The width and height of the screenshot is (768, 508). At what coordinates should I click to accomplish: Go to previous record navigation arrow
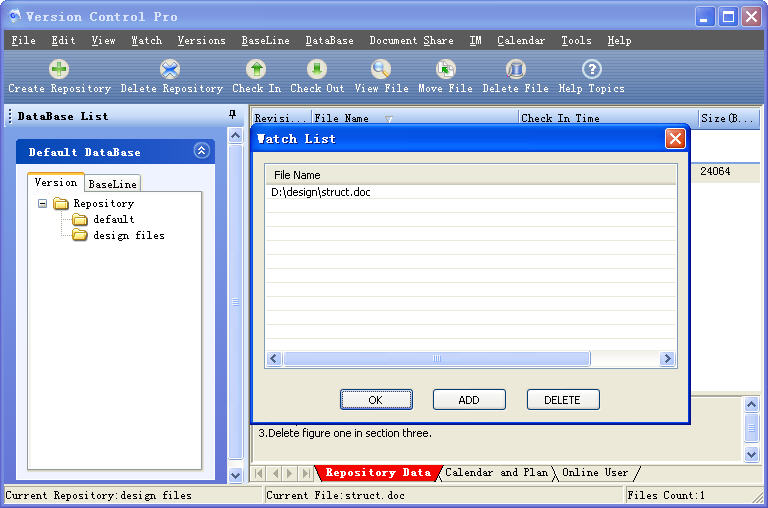(x=275, y=473)
